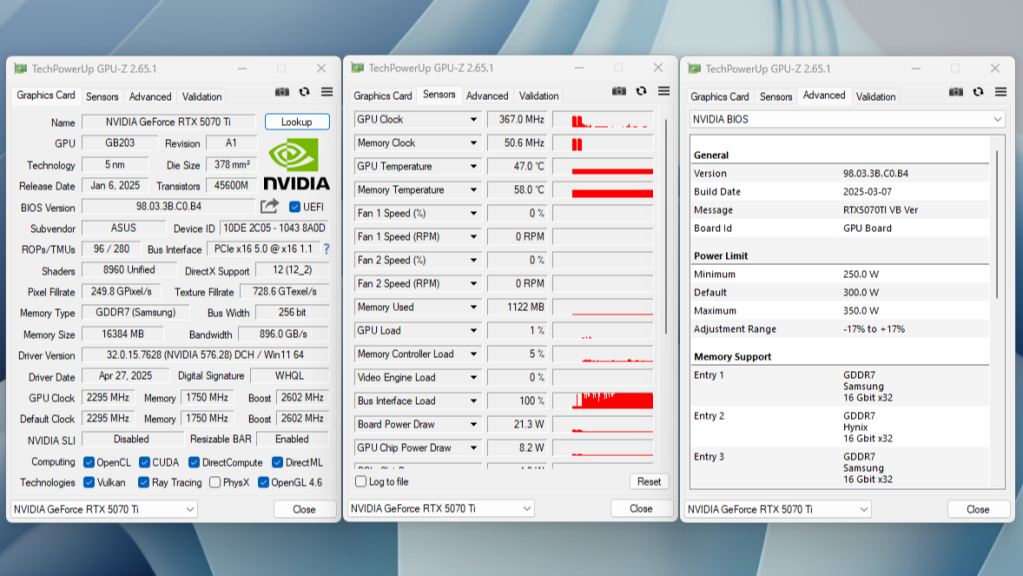The width and height of the screenshot is (1023, 576).
Task: Switch to Sensors tab in Advanced window
Action: (x=776, y=97)
